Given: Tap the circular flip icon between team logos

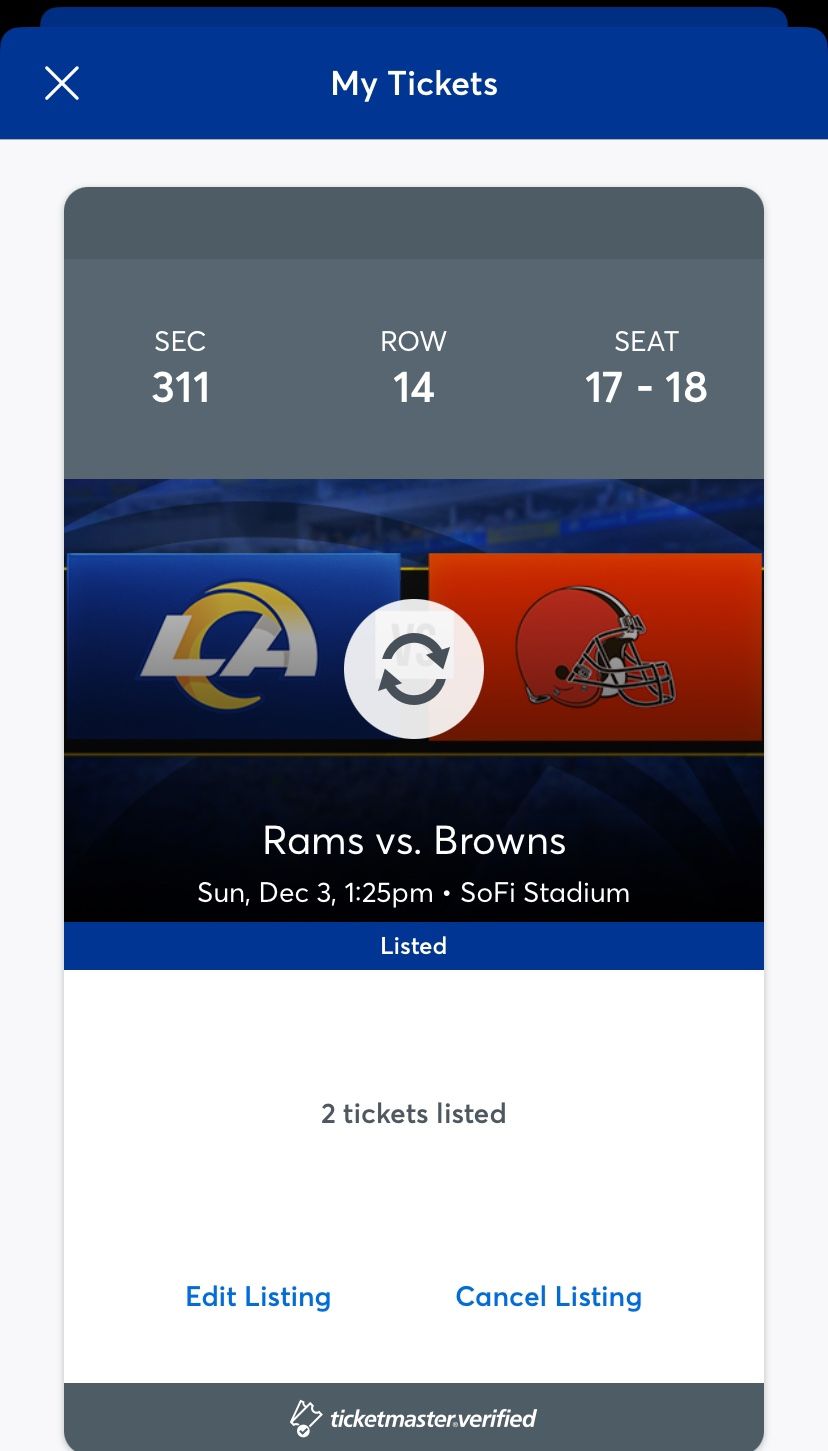Looking at the screenshot, I should [413, 668].
